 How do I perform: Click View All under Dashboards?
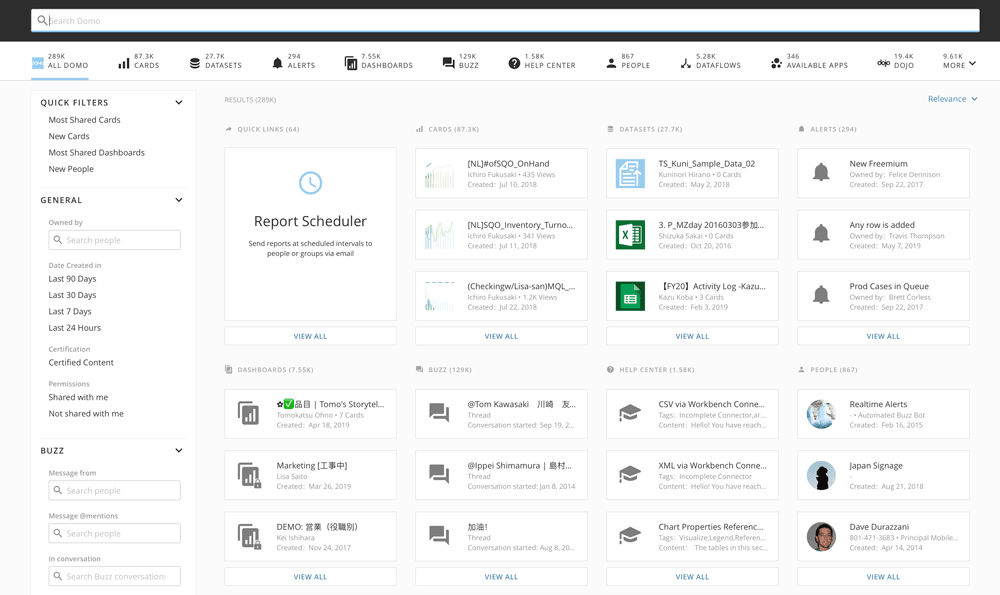(x=311, y=577)
